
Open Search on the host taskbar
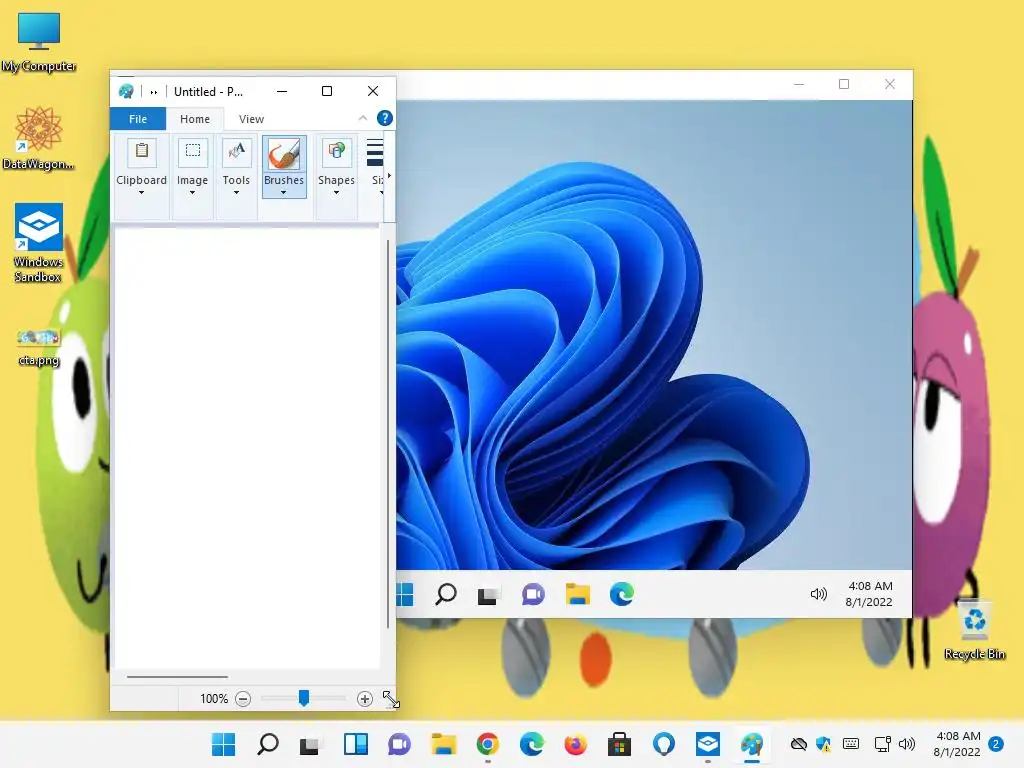click(x=268, y=744)
